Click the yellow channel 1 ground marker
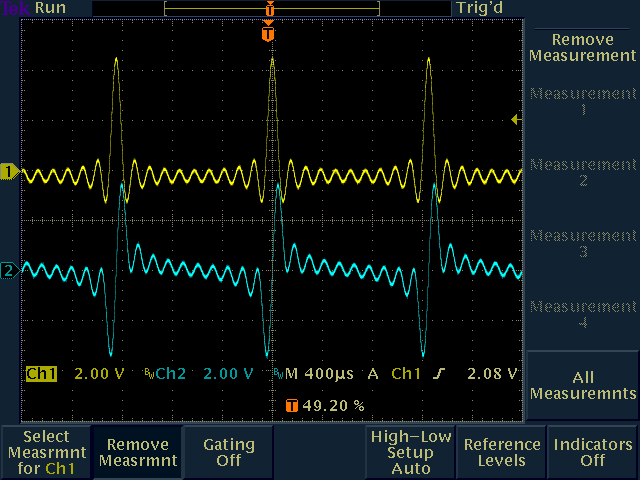Image resolution: width=640 pixels, height=480 pixels. click(10, 173)
